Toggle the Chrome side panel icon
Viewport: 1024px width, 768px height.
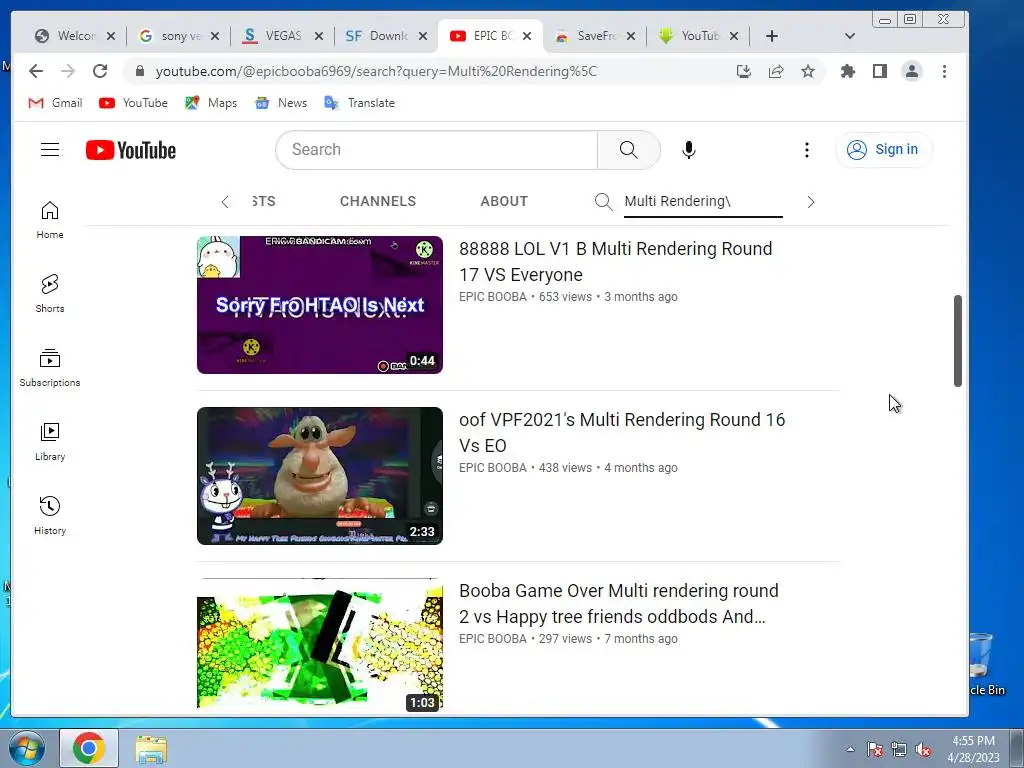[880, 71]
